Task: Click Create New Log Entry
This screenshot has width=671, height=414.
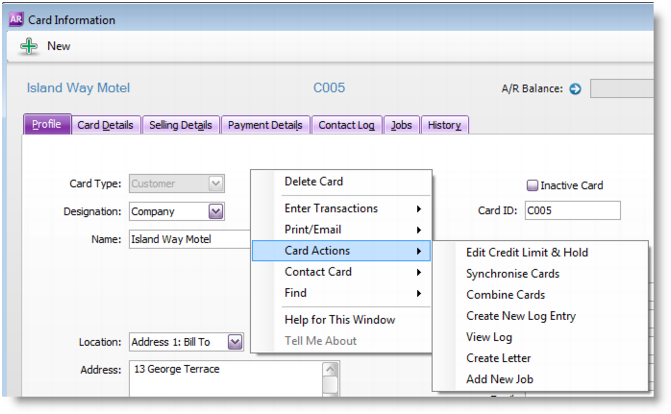Action: pos(520,316)
